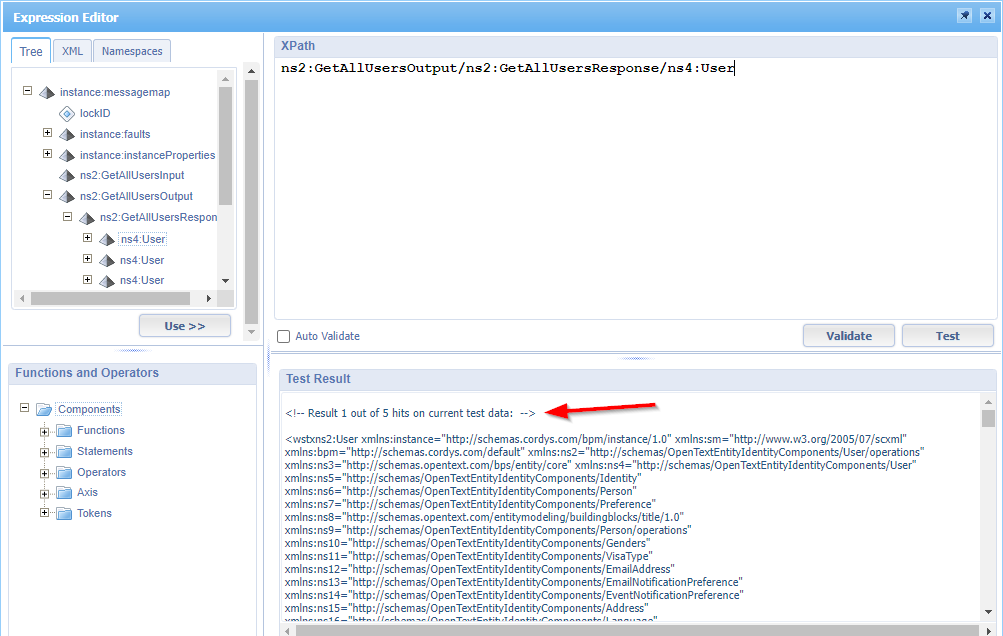1003x636 pixels.
Task: Click the Use >> button
Action: (184, 326)
